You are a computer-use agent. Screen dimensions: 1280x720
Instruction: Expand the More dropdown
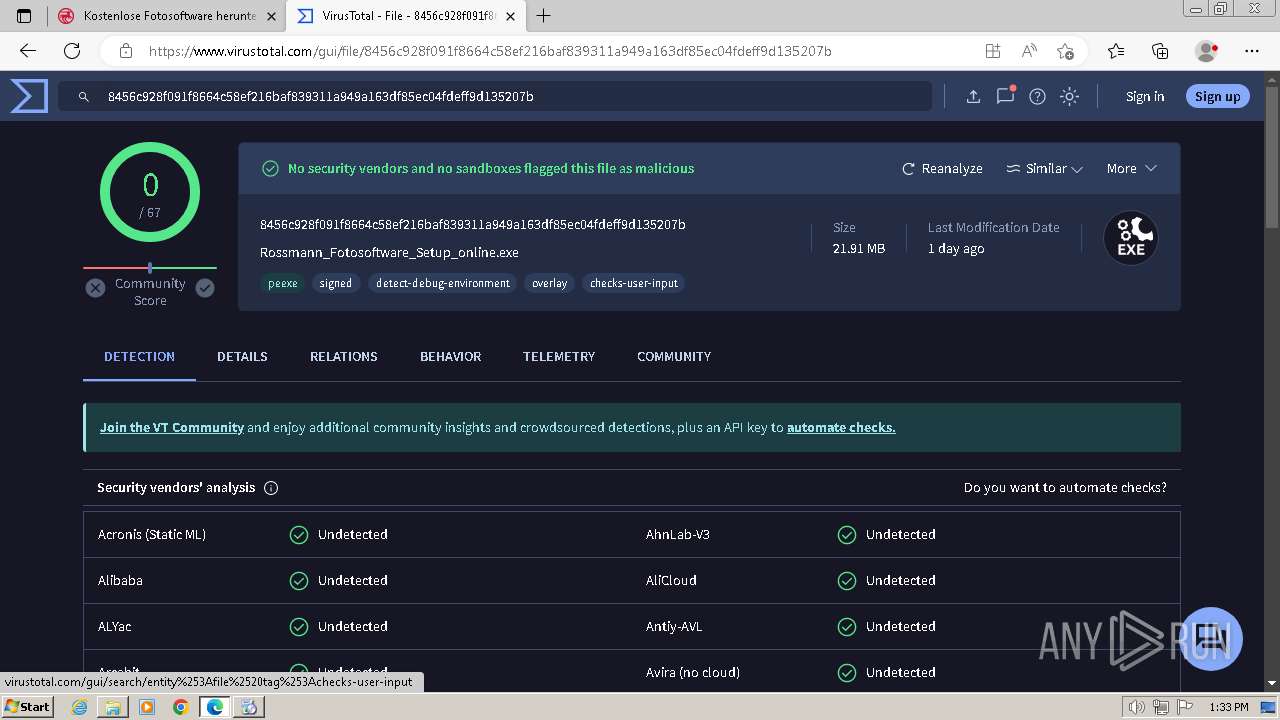tap(1131, 168)
